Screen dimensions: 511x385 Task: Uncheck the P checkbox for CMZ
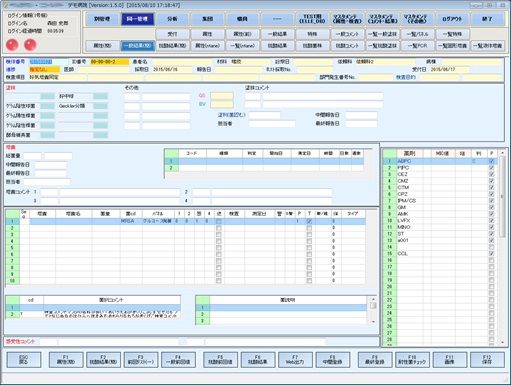(x=491, y=181)
